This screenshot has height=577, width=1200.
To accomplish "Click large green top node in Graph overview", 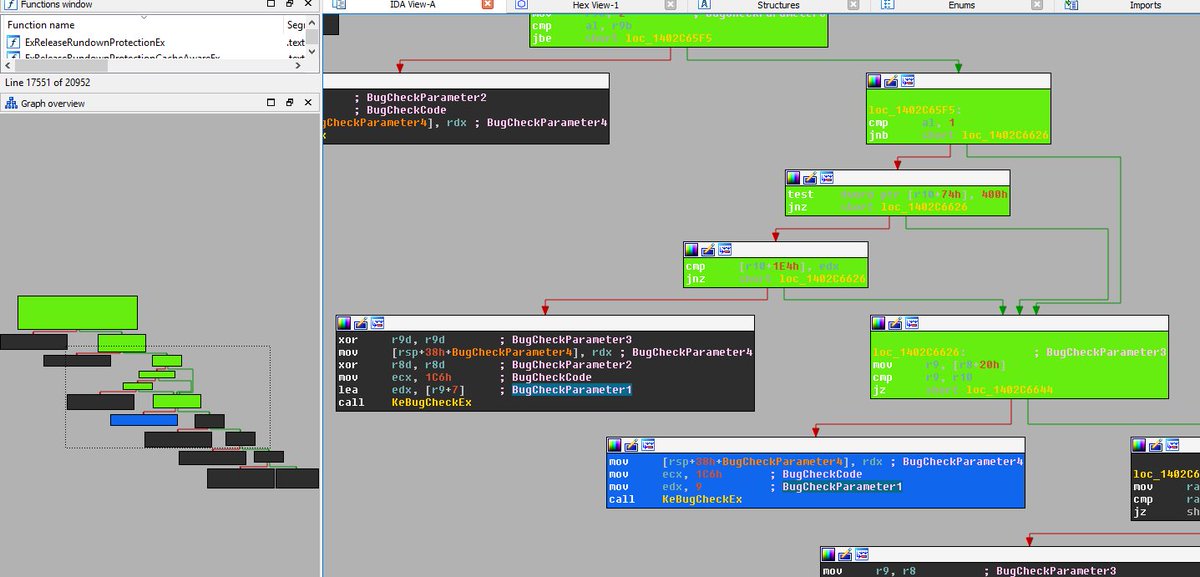I will 77,312.
